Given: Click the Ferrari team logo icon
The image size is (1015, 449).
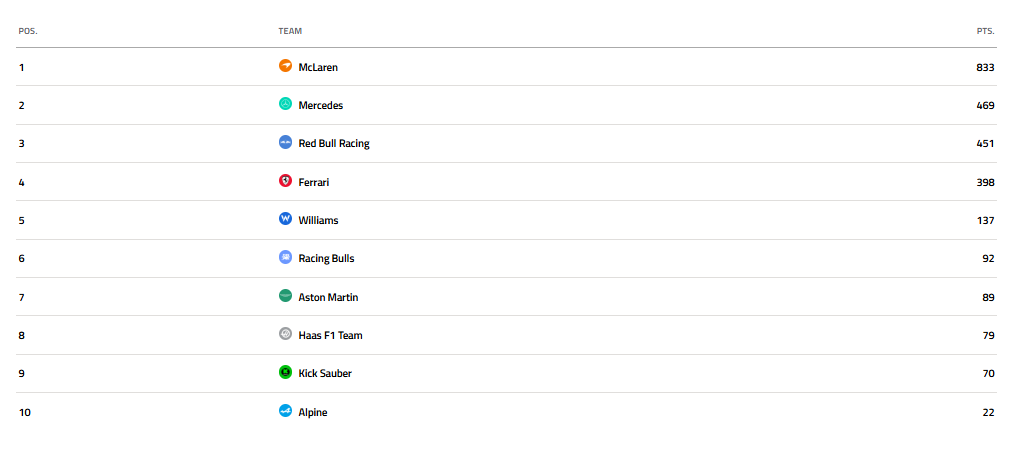Looking at the screenshot, I should pos(285,181).
